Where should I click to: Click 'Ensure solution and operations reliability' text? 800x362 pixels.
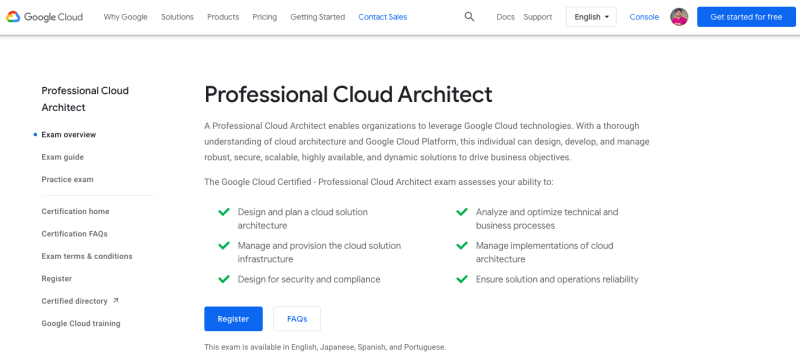(557, 279)
